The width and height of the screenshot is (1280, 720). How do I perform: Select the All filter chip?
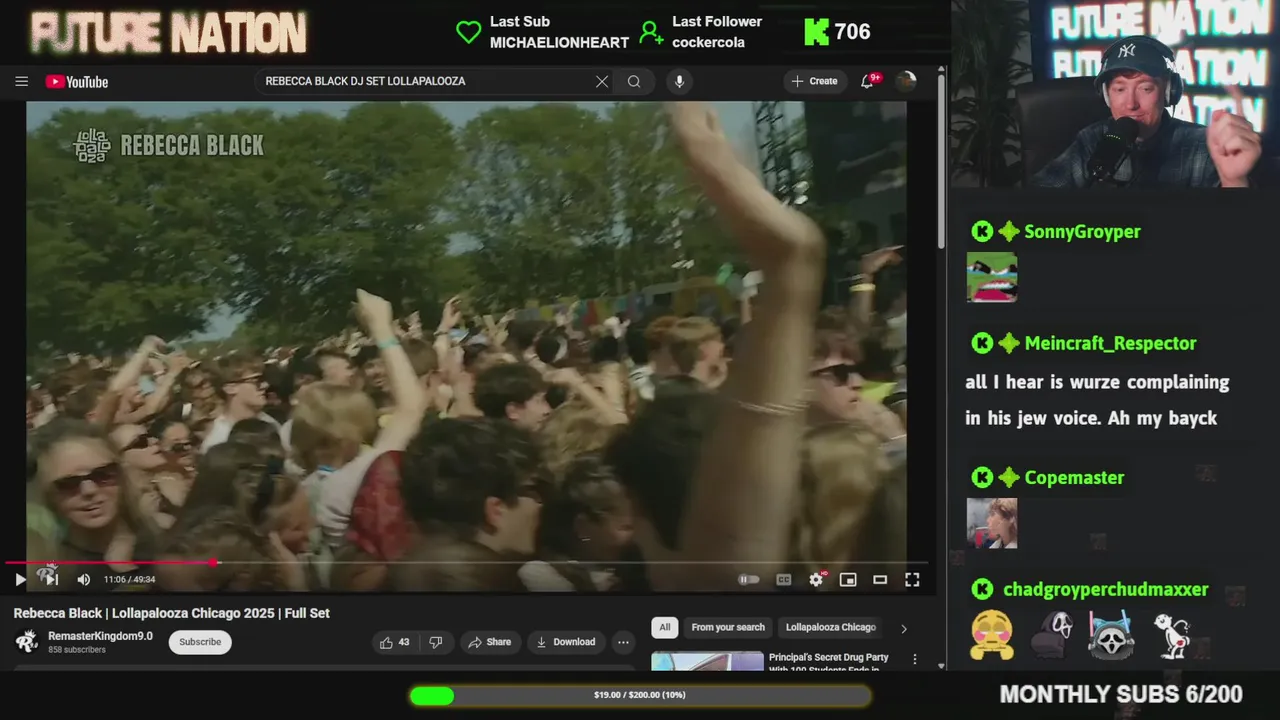coord(664,627)
